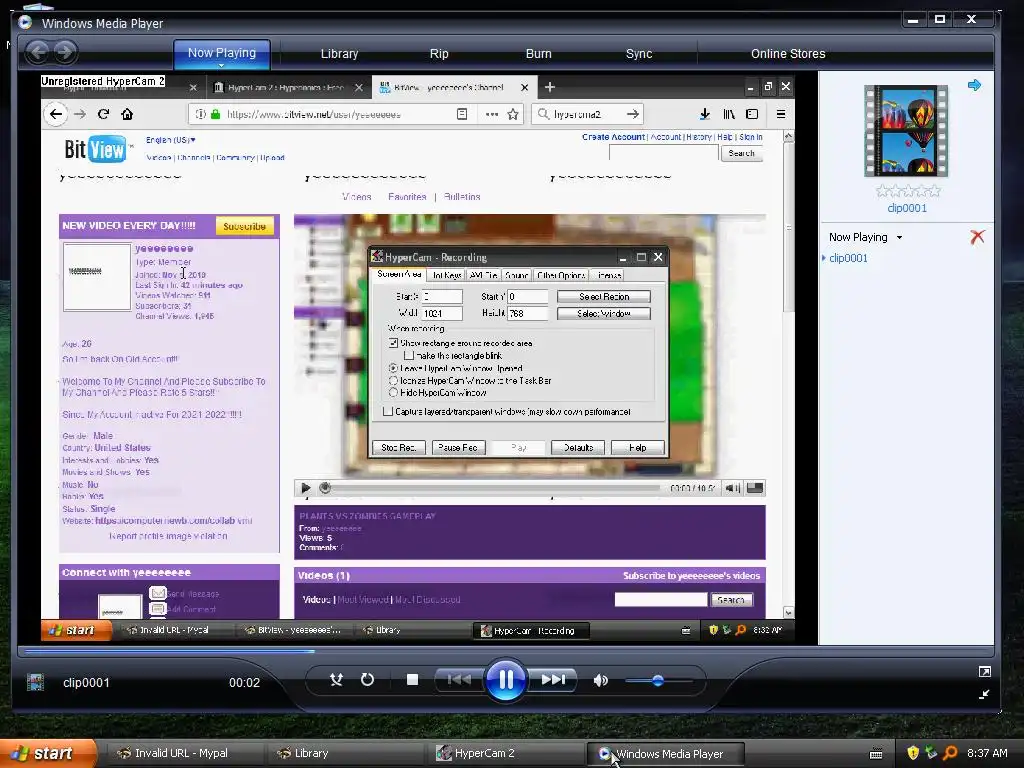The height and width of the screenshot is (768, 1024).
Task: Click the Windows Media Player taskbar button
Action: (665, 754)
